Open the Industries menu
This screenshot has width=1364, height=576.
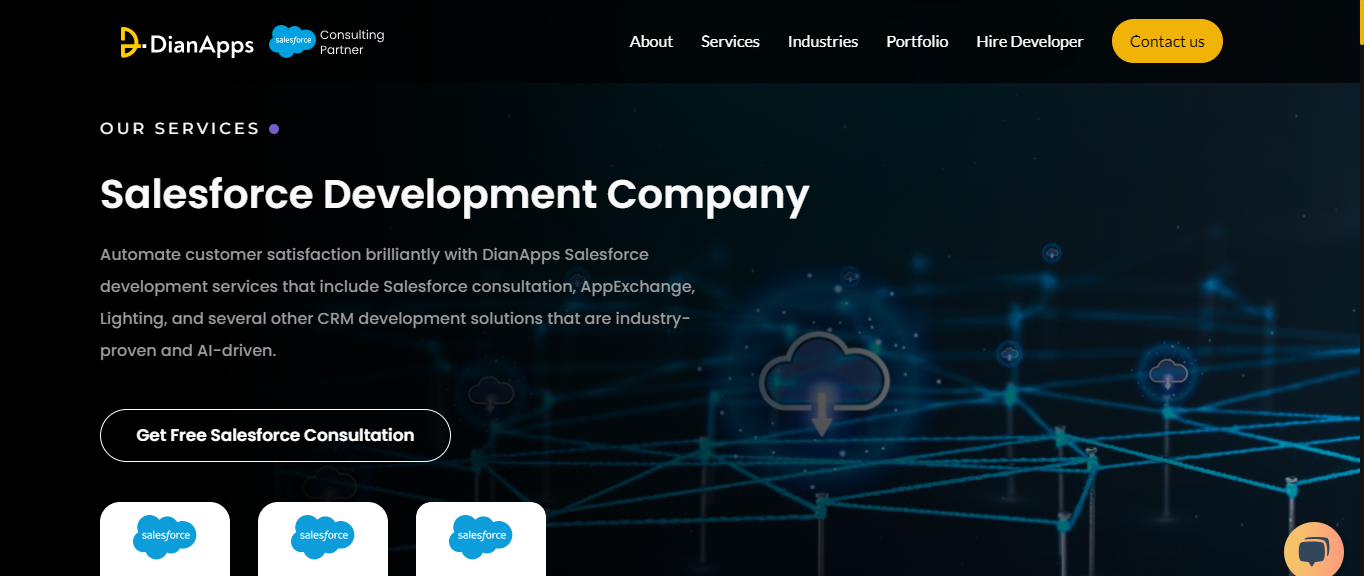tap(823, 41)
